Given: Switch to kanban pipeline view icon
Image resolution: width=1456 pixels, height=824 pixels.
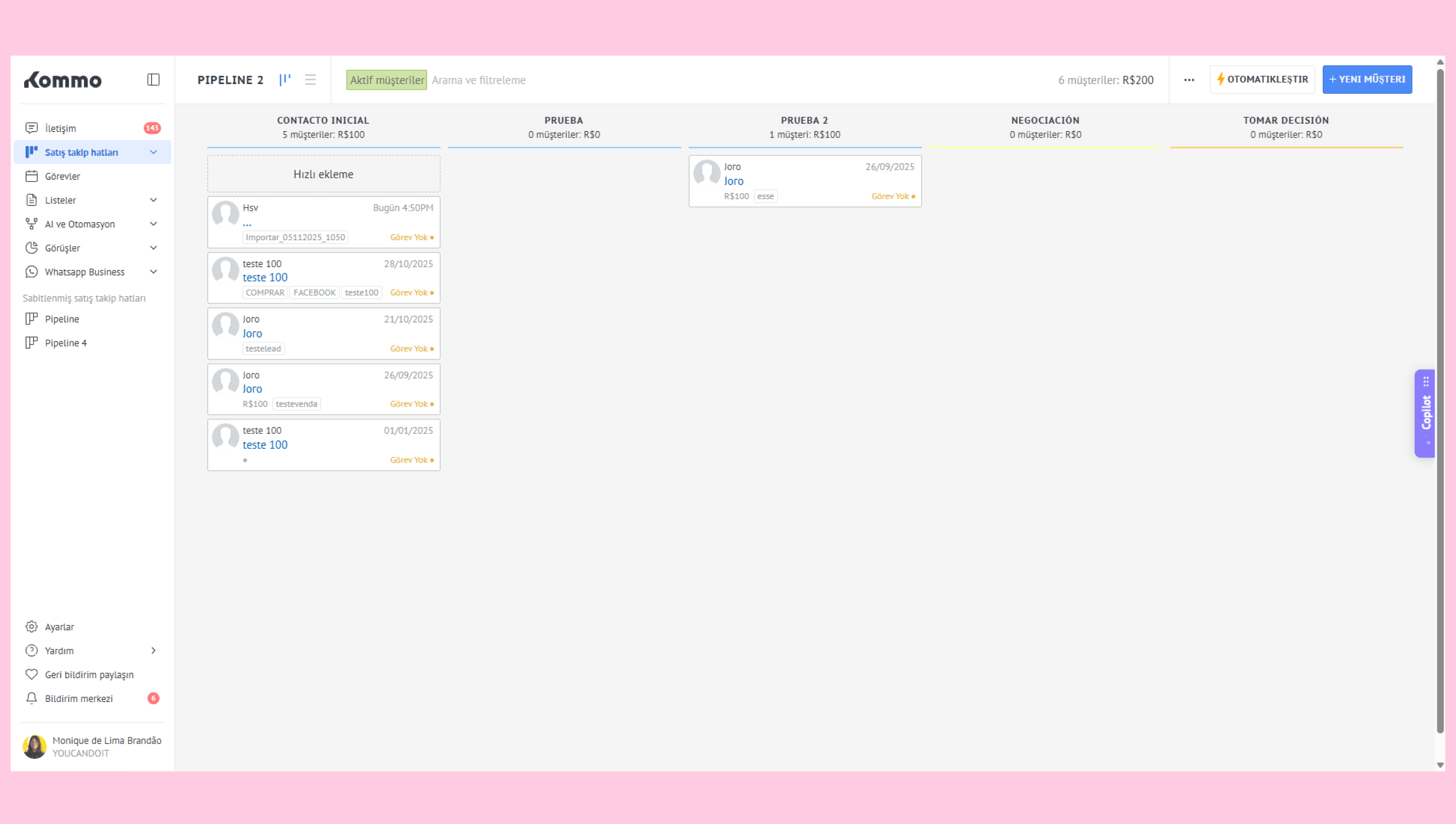Looking at the screenshot, I should click(285, 80).
